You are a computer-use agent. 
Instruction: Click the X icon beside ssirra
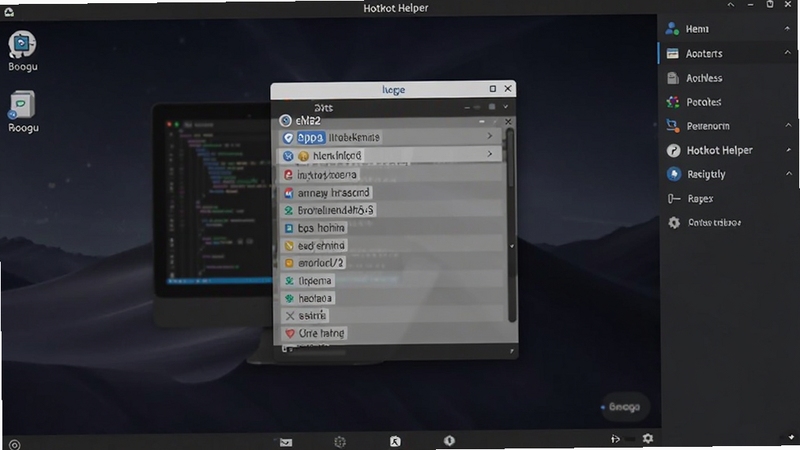[290, 316]
